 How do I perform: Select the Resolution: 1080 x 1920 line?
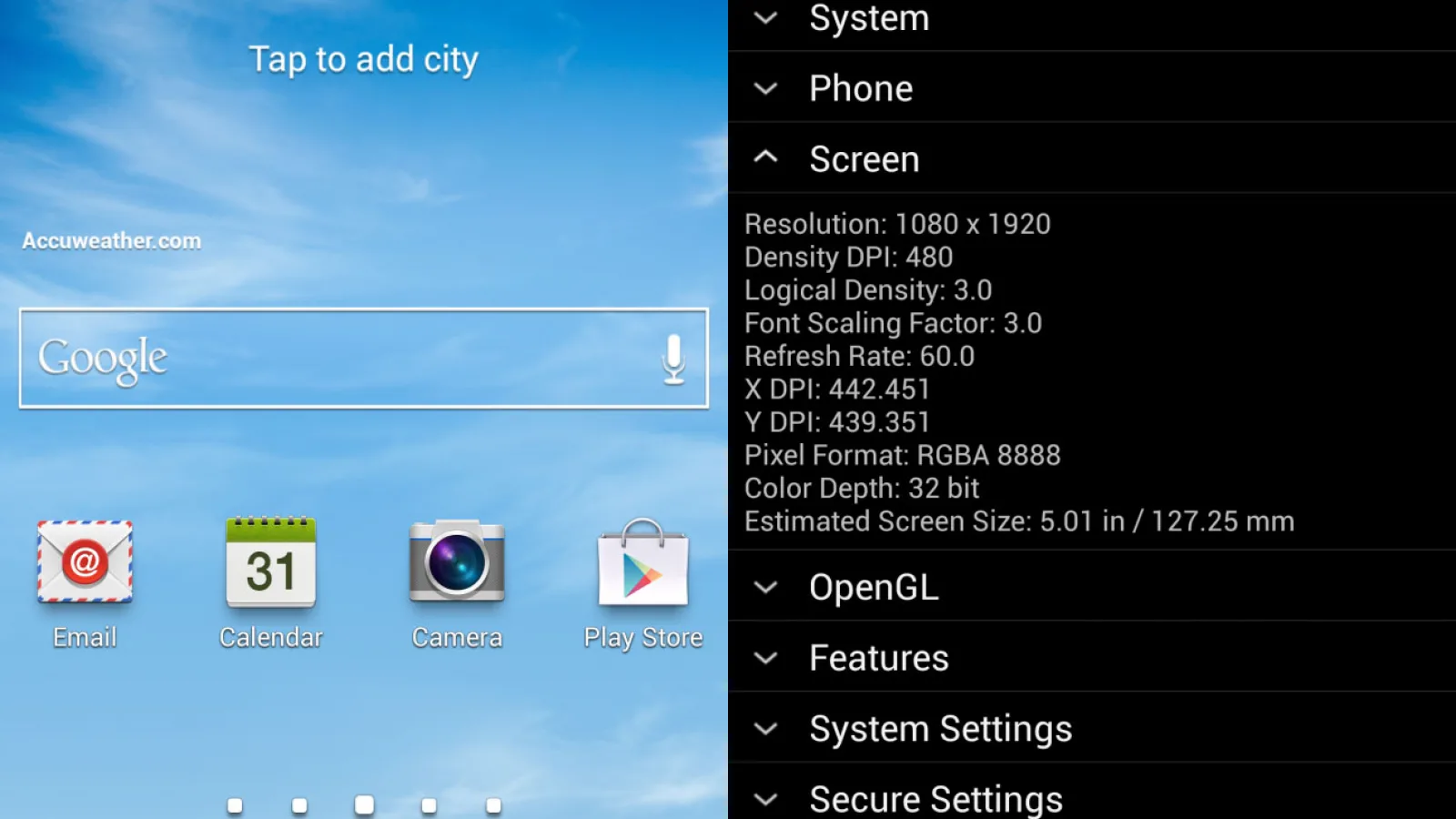coord(897,224)
